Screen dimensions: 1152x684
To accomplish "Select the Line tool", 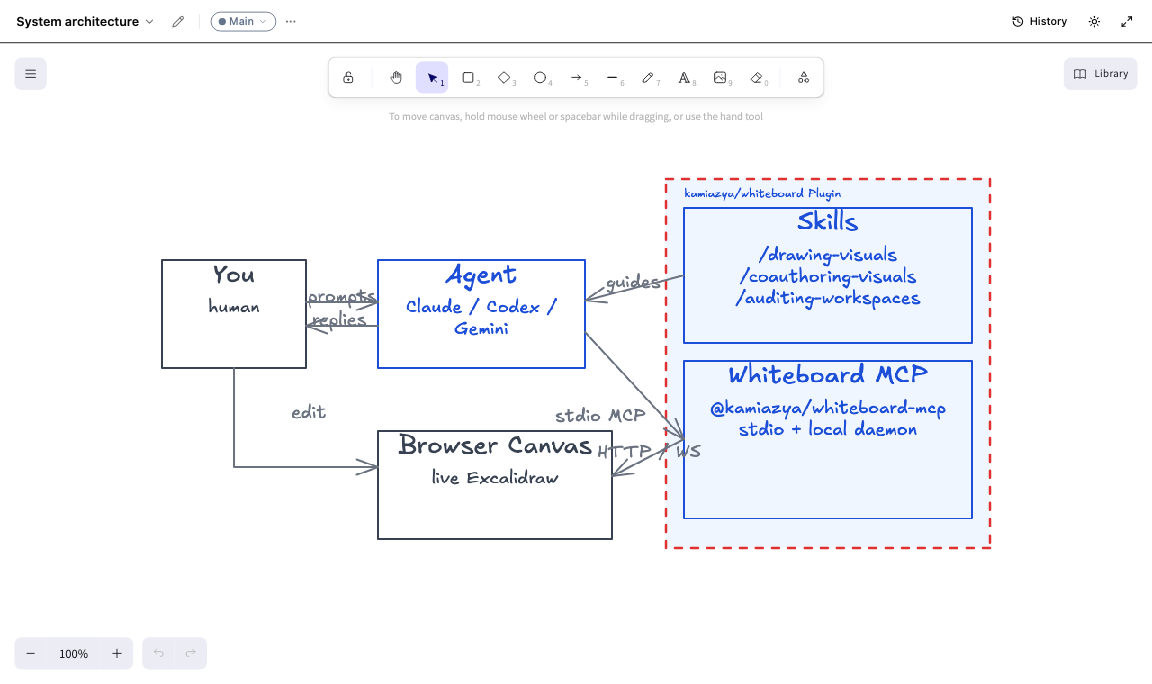I will point(612,78).
